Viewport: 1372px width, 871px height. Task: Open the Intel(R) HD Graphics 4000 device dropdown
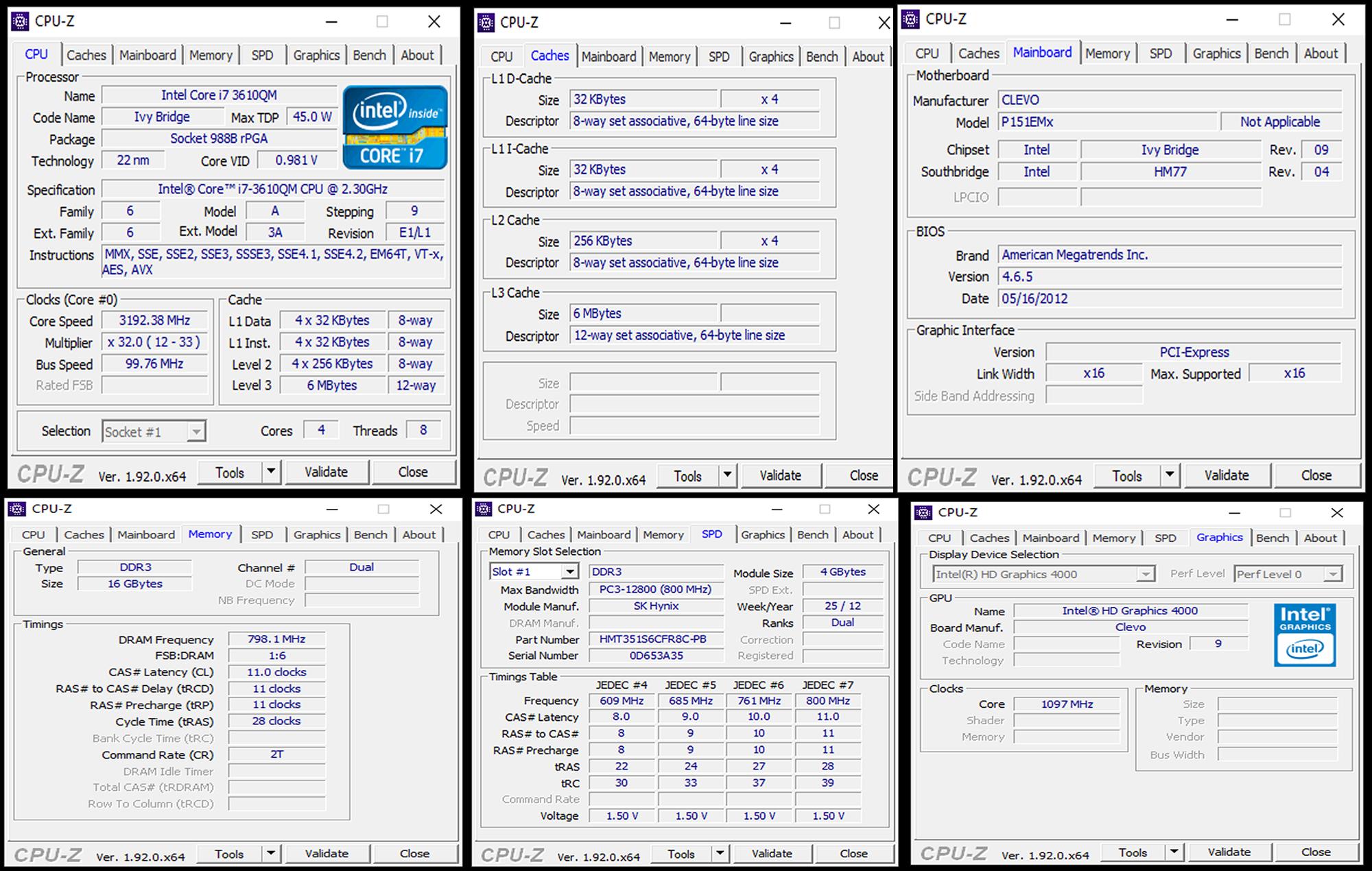click(x=1145, y=574)
